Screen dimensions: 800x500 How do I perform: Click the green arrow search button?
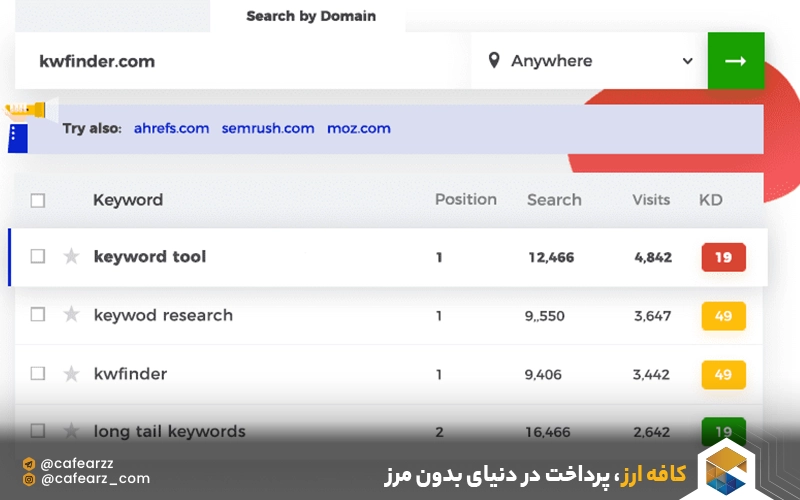736,61
